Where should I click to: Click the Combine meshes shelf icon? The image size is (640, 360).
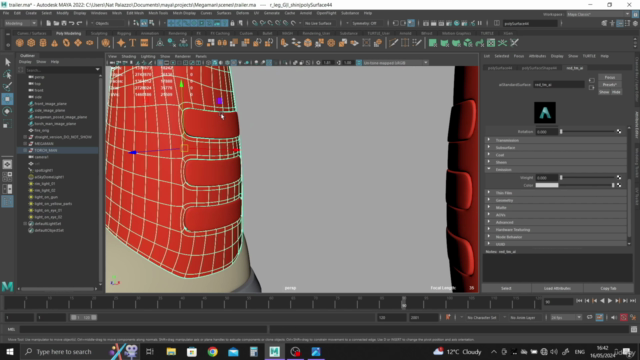pos(199,43)
